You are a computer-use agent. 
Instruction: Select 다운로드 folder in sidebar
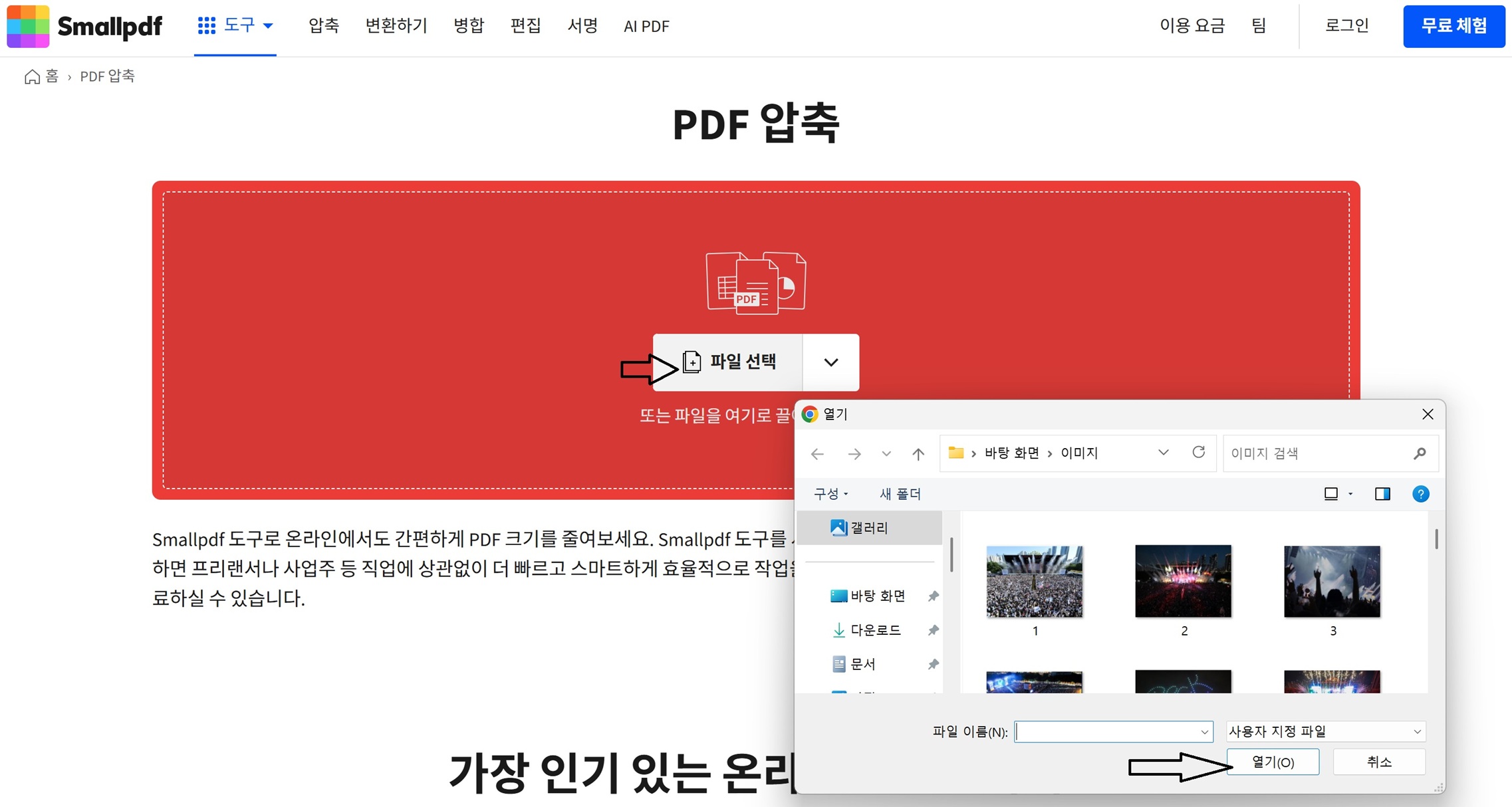pos(875,630)
